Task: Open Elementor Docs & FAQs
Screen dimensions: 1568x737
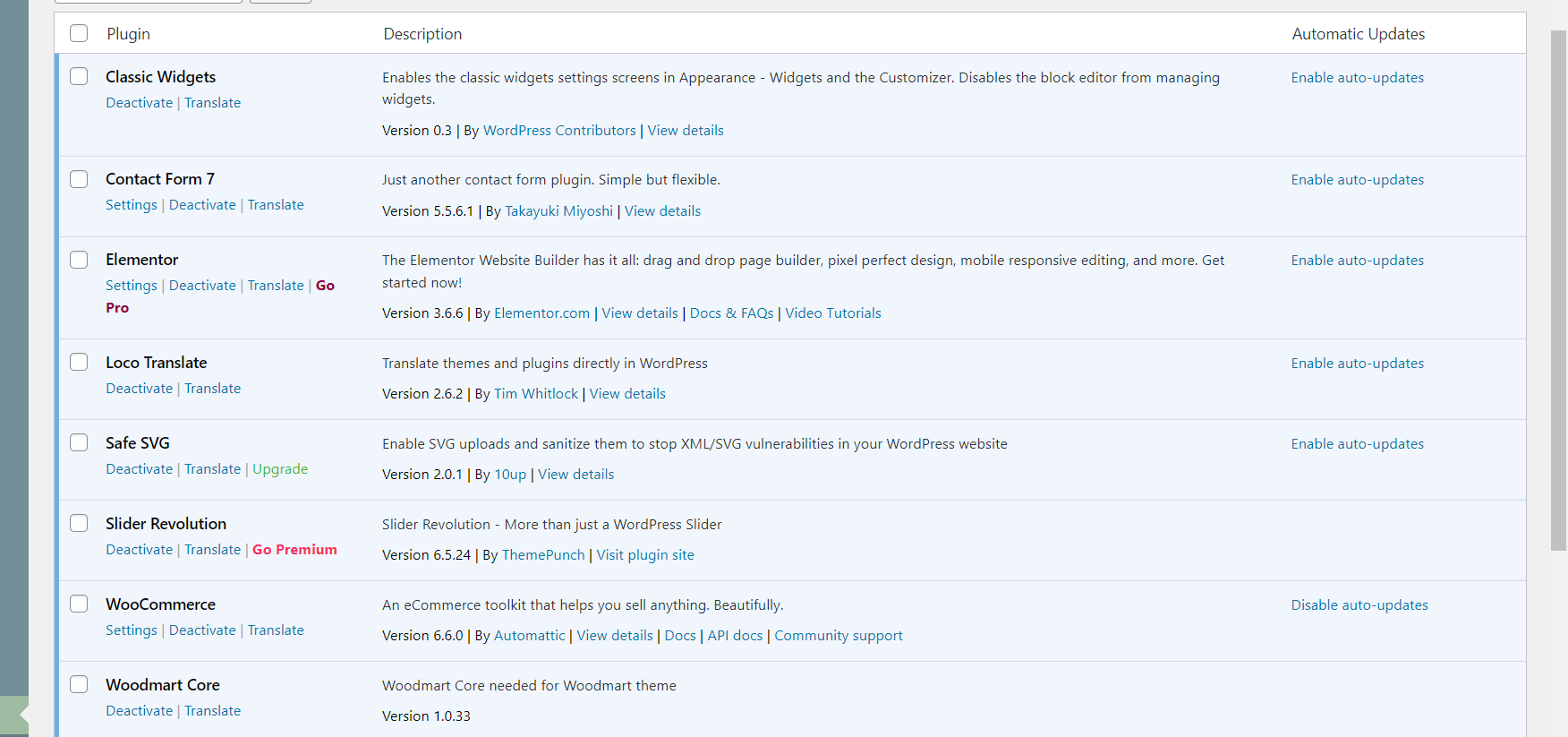Action: click(731, 313)
